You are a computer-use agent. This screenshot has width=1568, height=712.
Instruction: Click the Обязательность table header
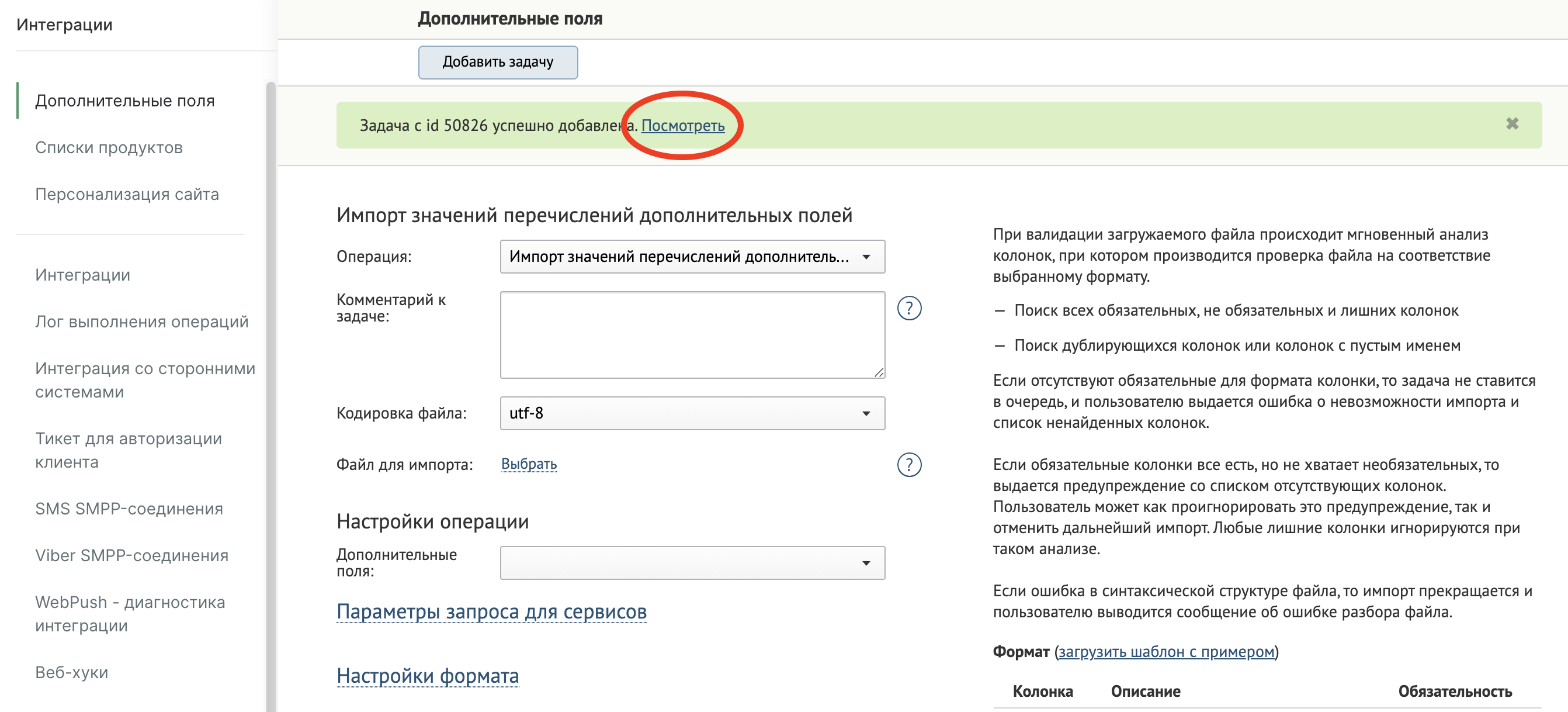[1455, 692]
